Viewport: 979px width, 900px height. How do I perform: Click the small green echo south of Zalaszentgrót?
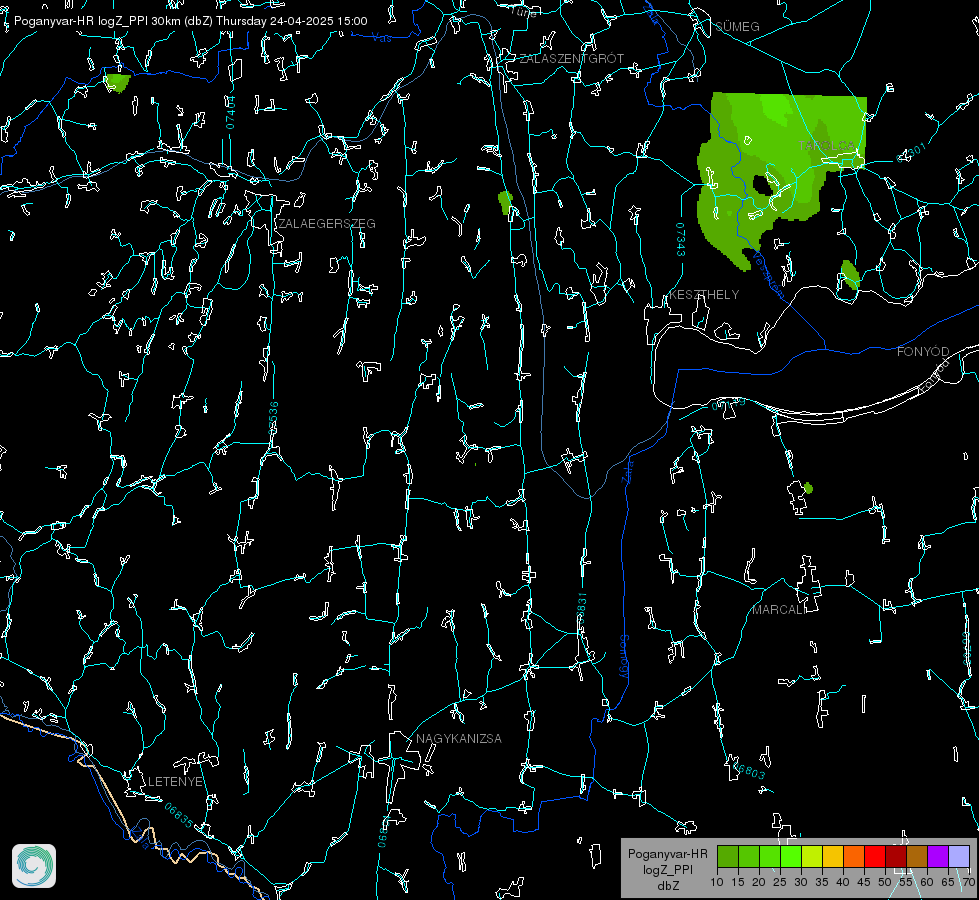tap(505, 203)
